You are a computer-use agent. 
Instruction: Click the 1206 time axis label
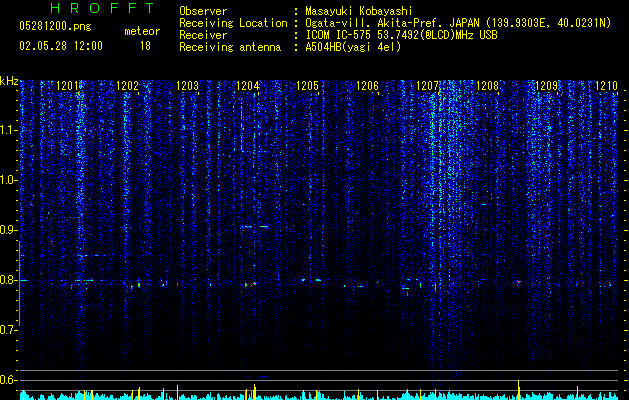pyautogui.click(x=367, y=85)
